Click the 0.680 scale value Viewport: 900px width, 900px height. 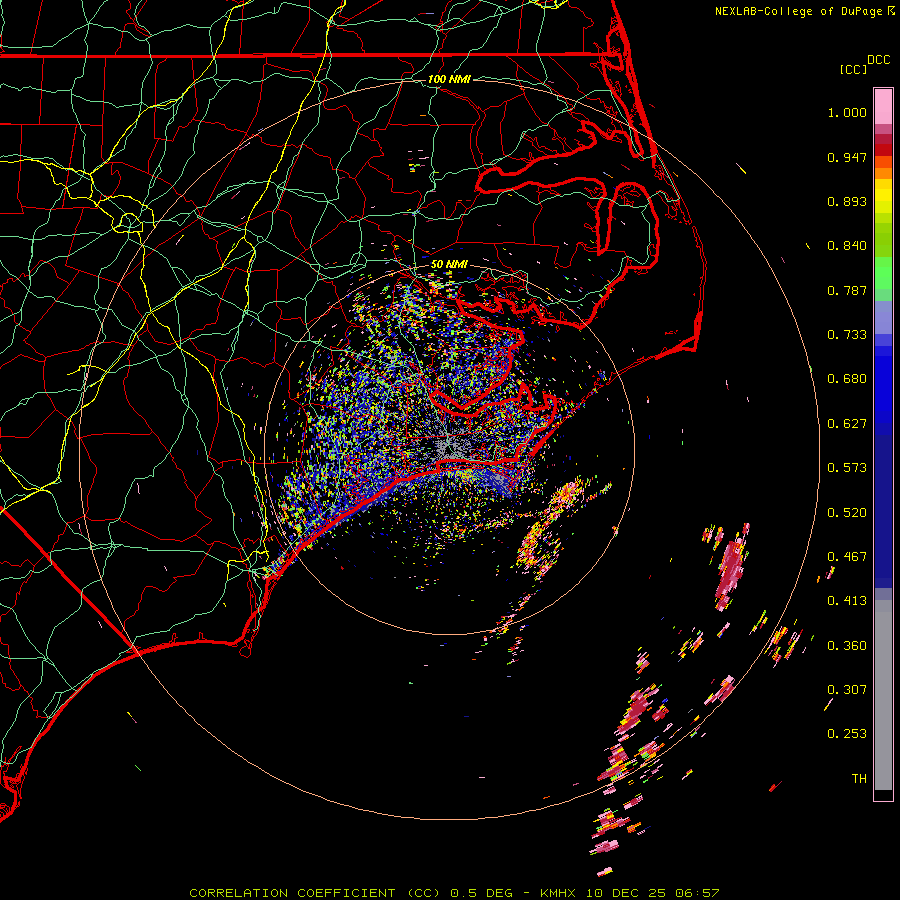point(847,379)
